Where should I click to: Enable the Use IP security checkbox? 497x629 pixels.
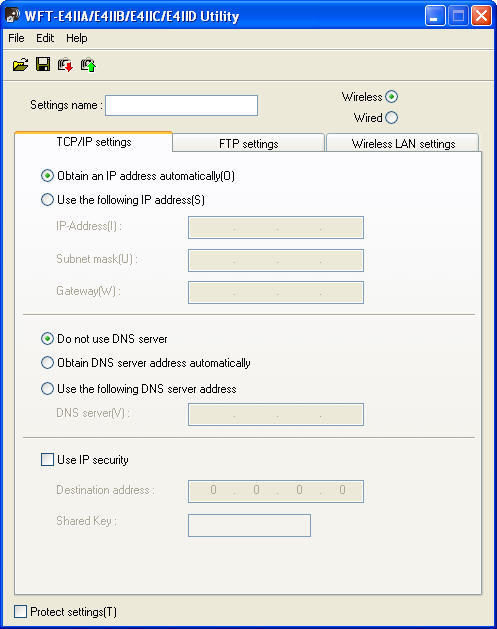click(47, 460)
